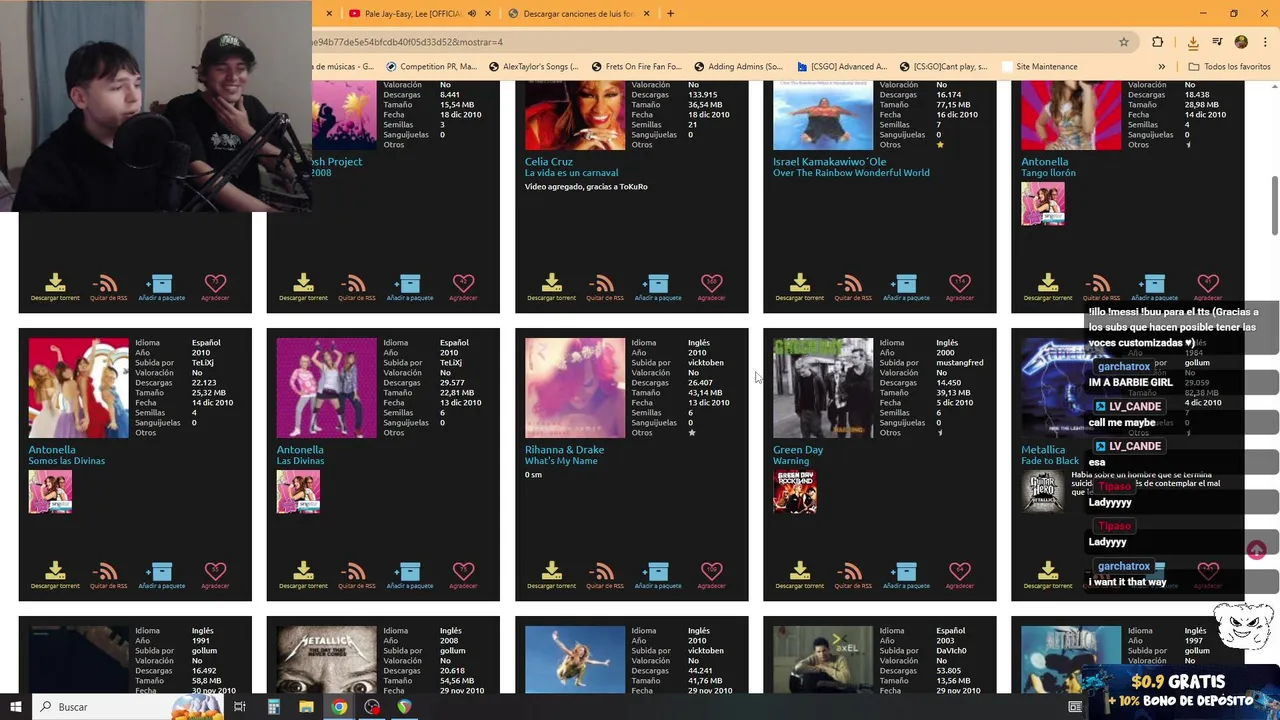Remove Las Divinas from RSS feed

click(356, 575)
